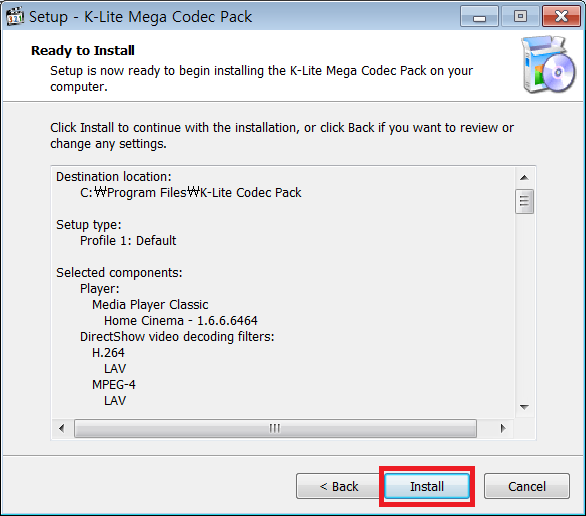
Task: Click the 'Profile 1: Default' line
Action: coord(128,241)
